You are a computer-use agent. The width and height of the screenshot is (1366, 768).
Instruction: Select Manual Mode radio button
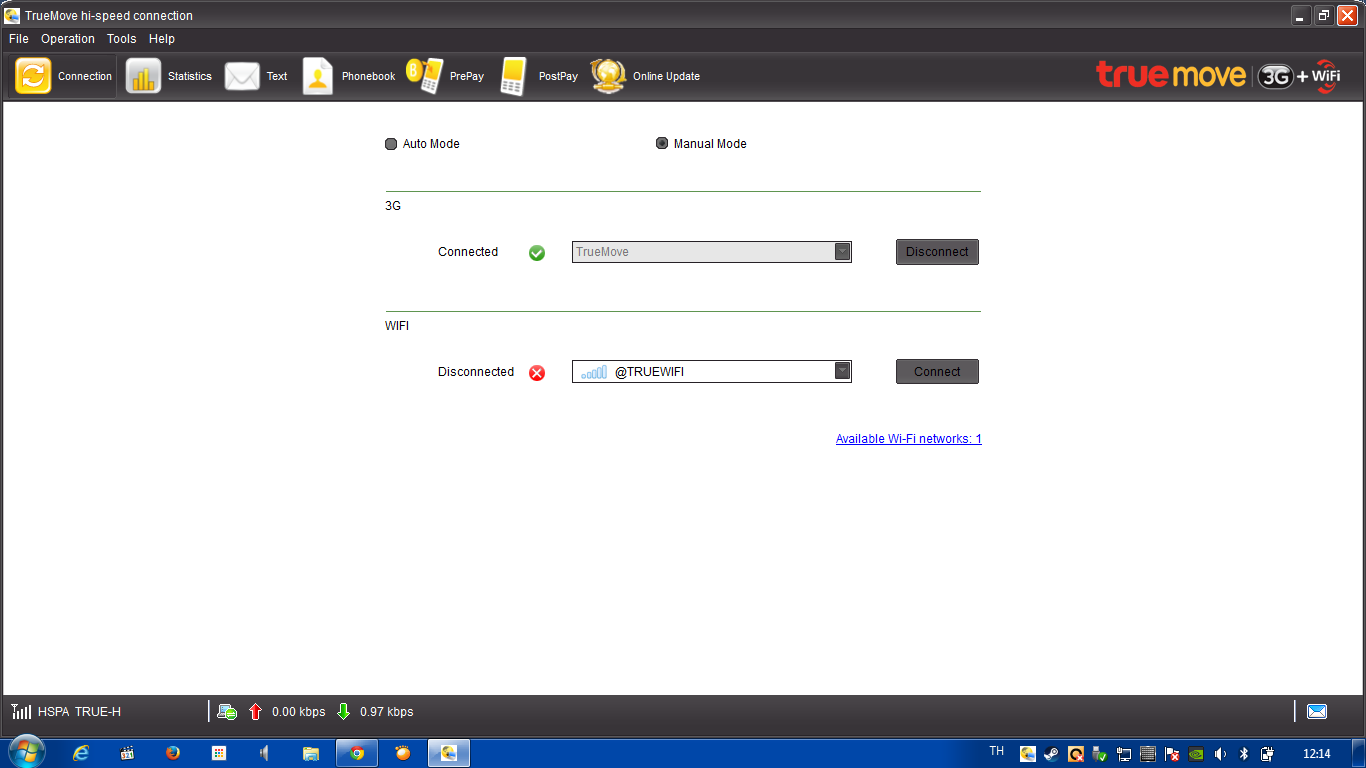(x=662, y=144)
